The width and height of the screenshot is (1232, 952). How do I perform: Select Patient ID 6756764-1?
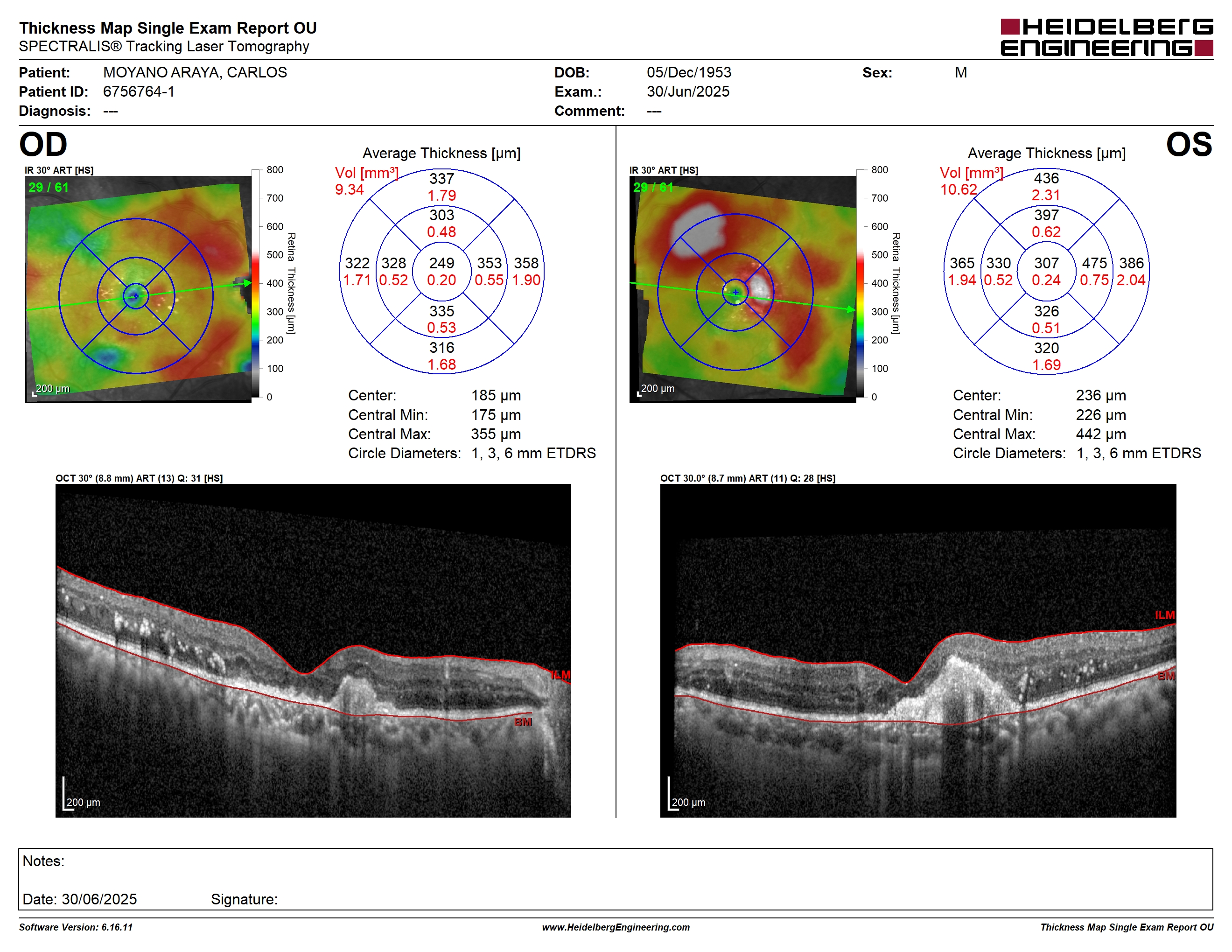click(x=139, y=91)
